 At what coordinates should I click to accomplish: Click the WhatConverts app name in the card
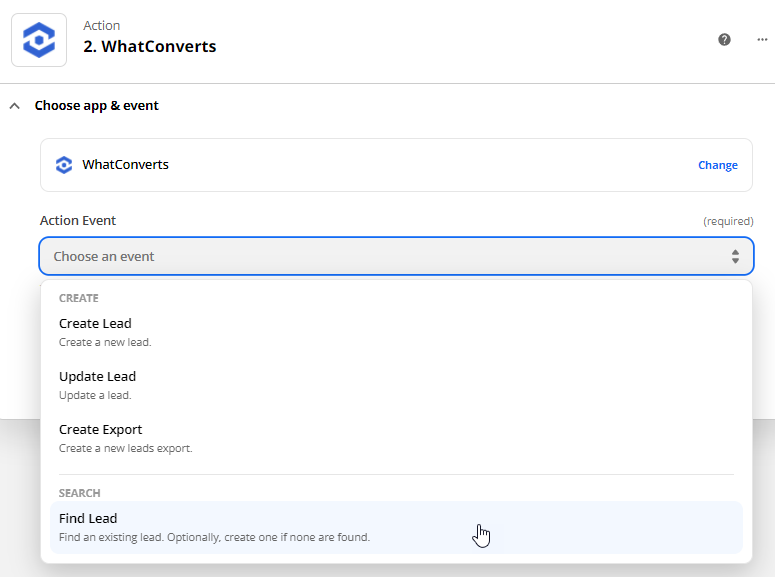click(x=126, y=165)
